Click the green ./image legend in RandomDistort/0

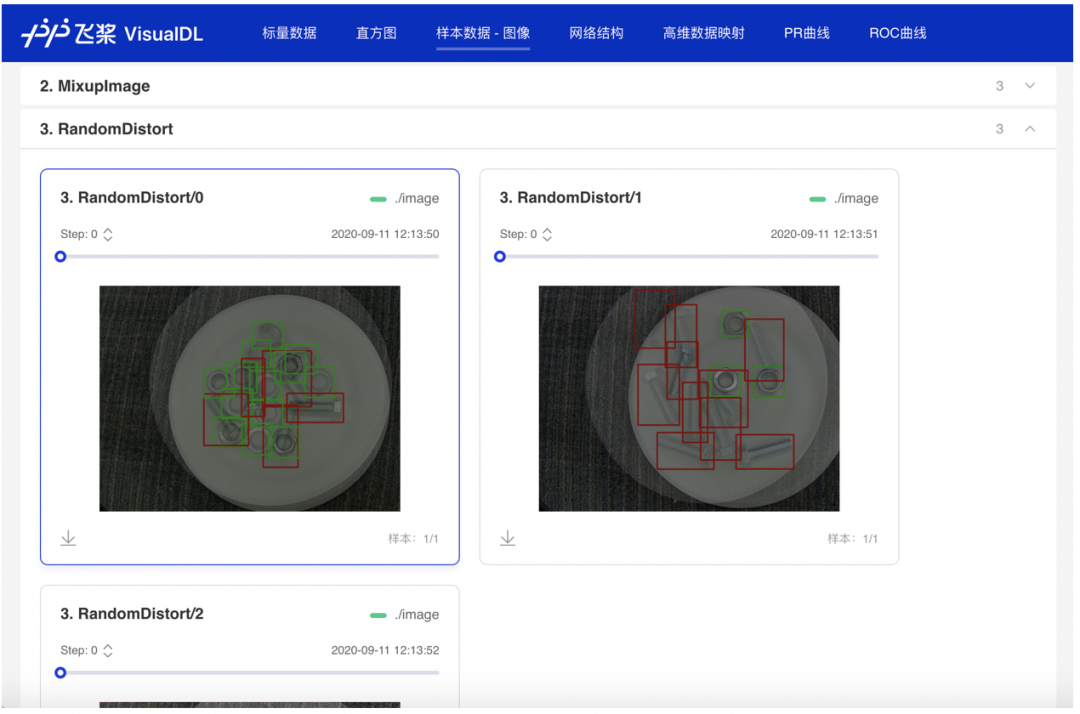(x=404, y=198)
